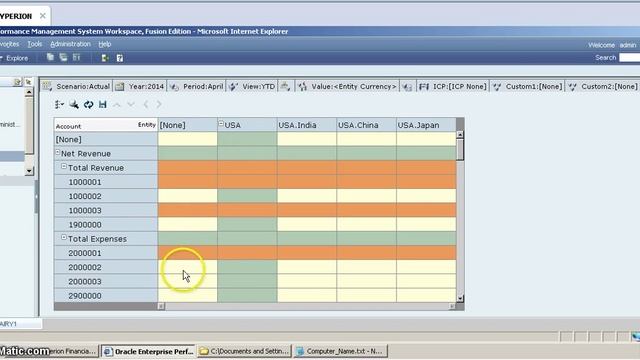The image size is (640, 360).
Task: Change the ICP:[ICP None] selection
Action: (x=460, y=87)
